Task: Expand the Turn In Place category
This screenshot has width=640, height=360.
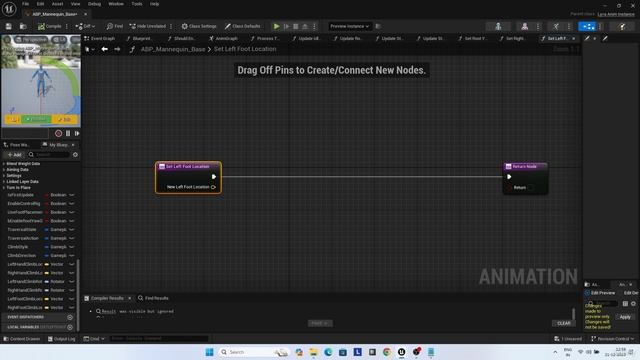Action: [x=4, y=188]
